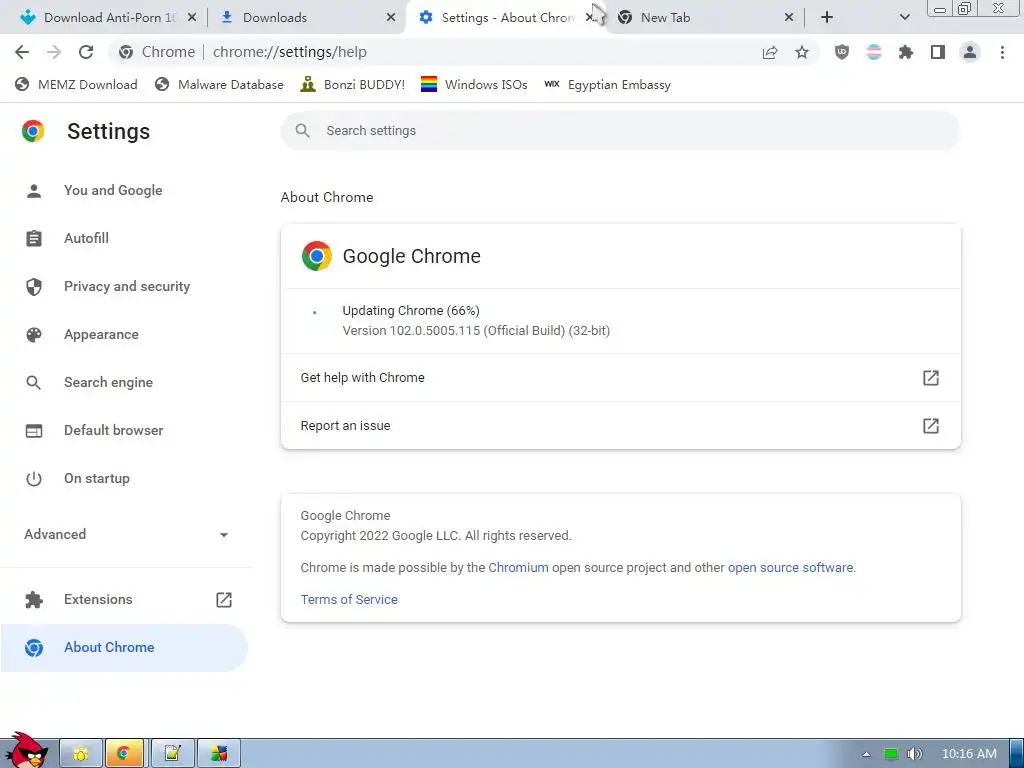The width and height of the screenshot is (1024, 768).
Task: Switch to the Downloads tab
Action: coord(274,18)
